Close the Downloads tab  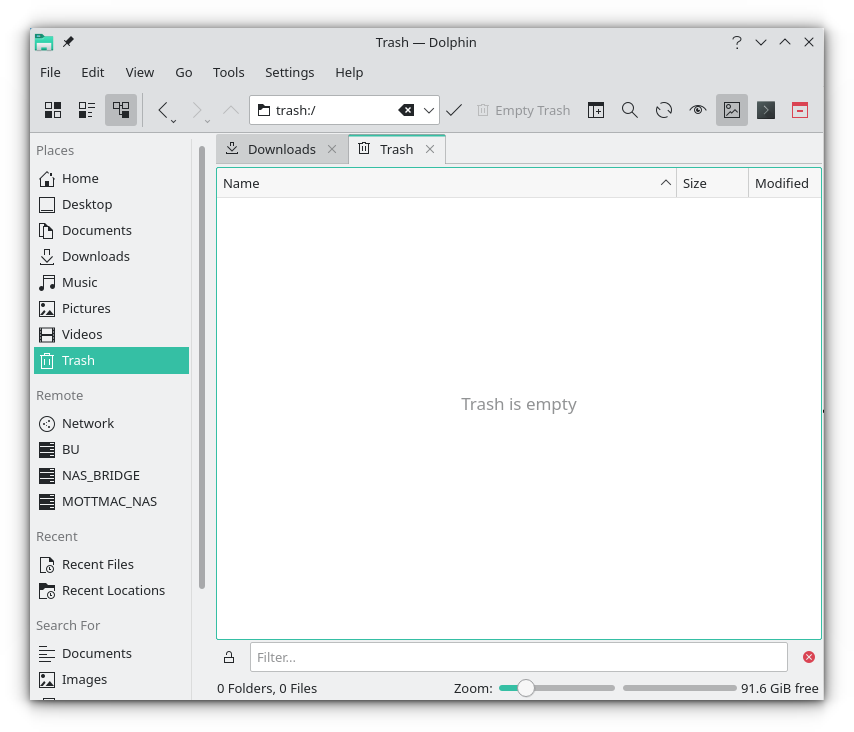332,149
